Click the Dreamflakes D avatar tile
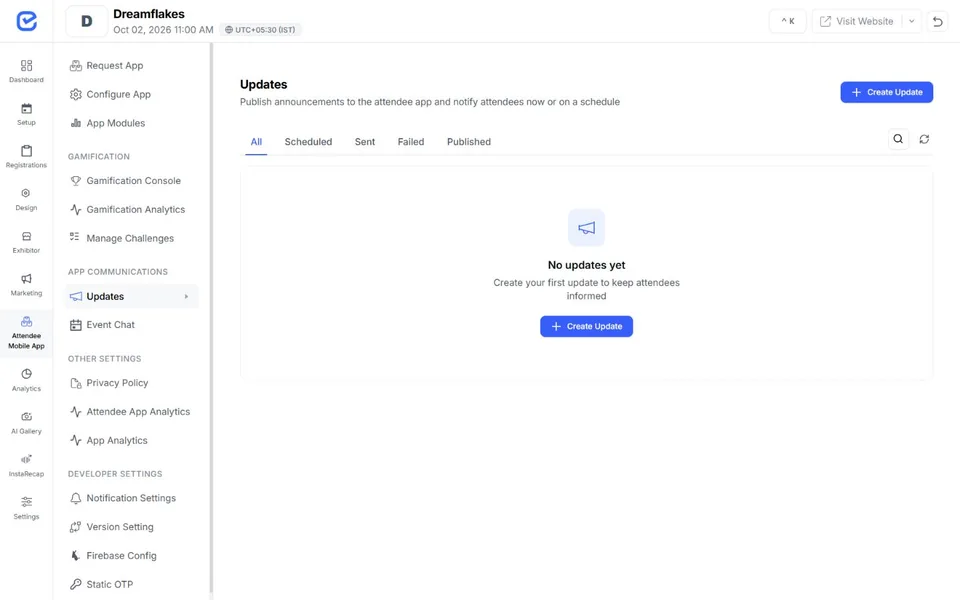Image resolution: width=960 pixels, height=600 pixels. 86,21
